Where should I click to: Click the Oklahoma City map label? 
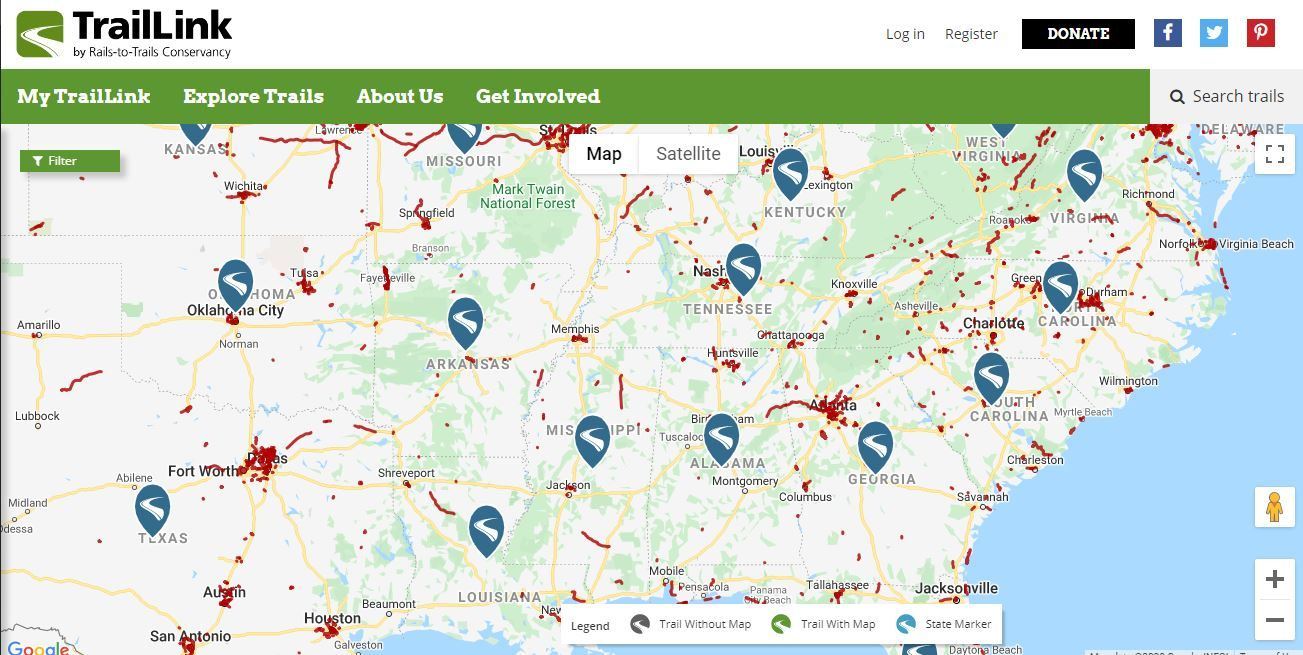point(236,310)
